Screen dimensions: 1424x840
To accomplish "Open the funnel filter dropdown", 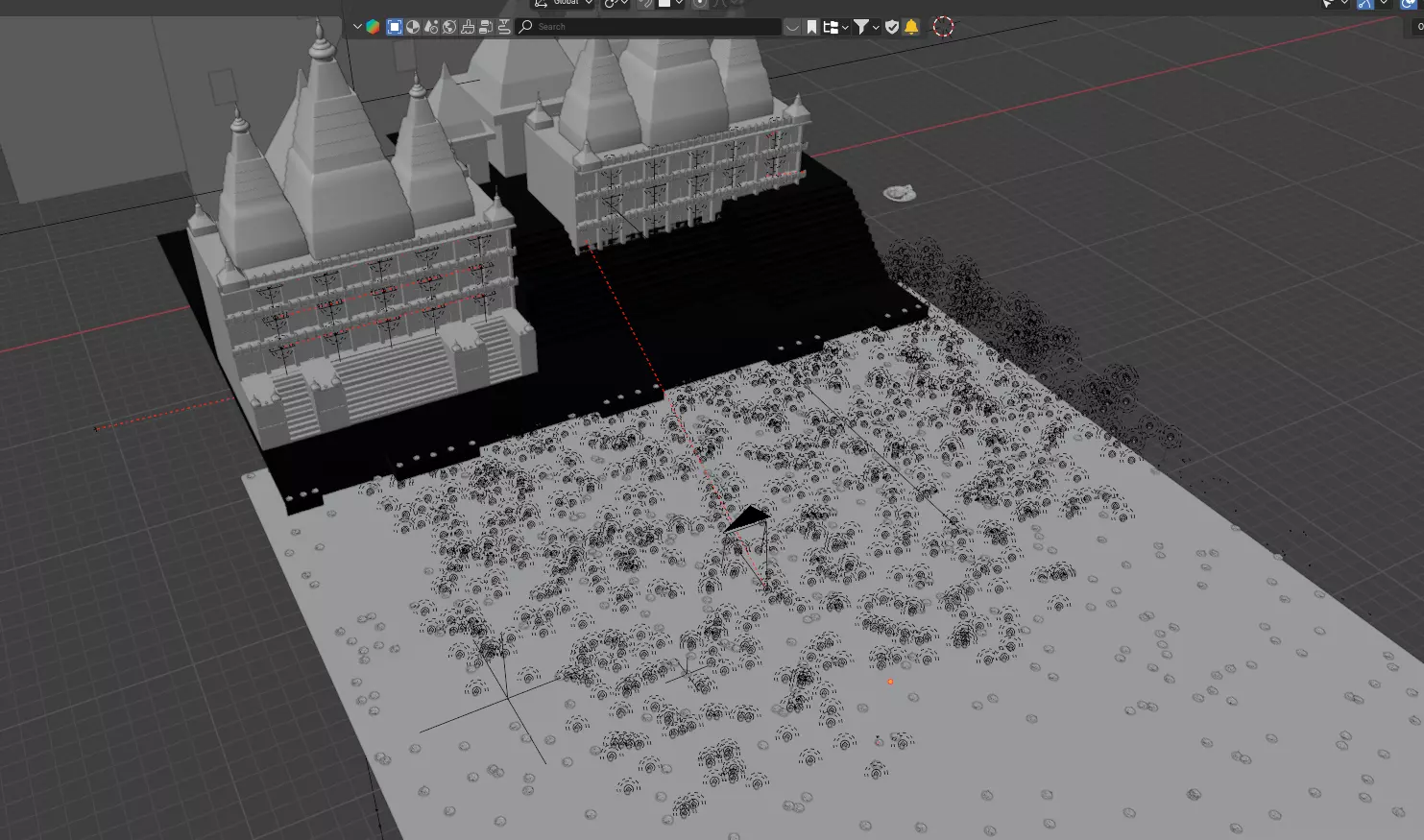I will 866,27.
